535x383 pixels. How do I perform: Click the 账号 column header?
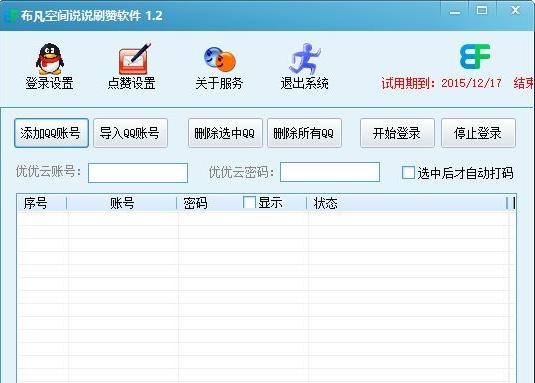point(121,203)
